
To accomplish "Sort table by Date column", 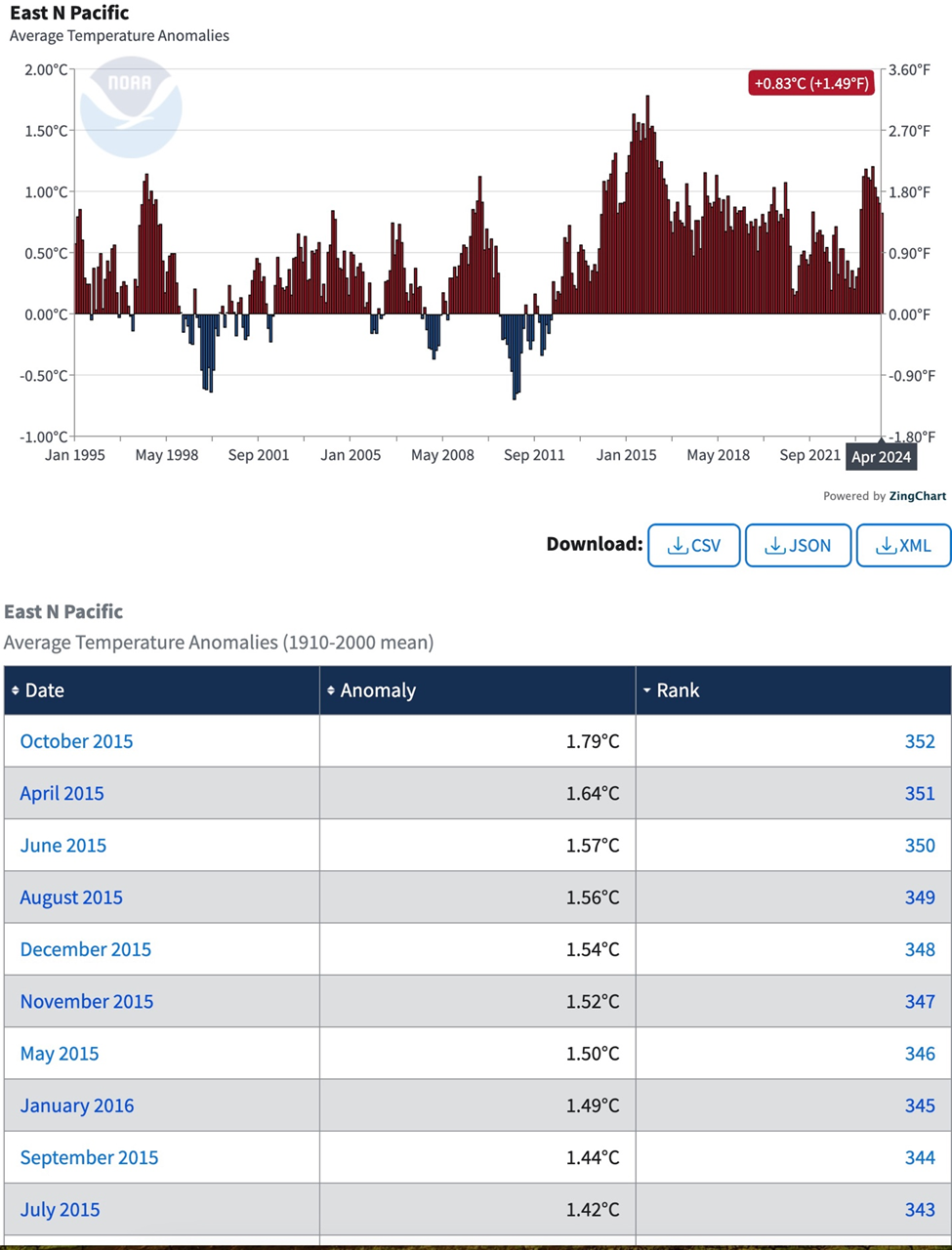I will pyautogui.click(x=44, y=690).
